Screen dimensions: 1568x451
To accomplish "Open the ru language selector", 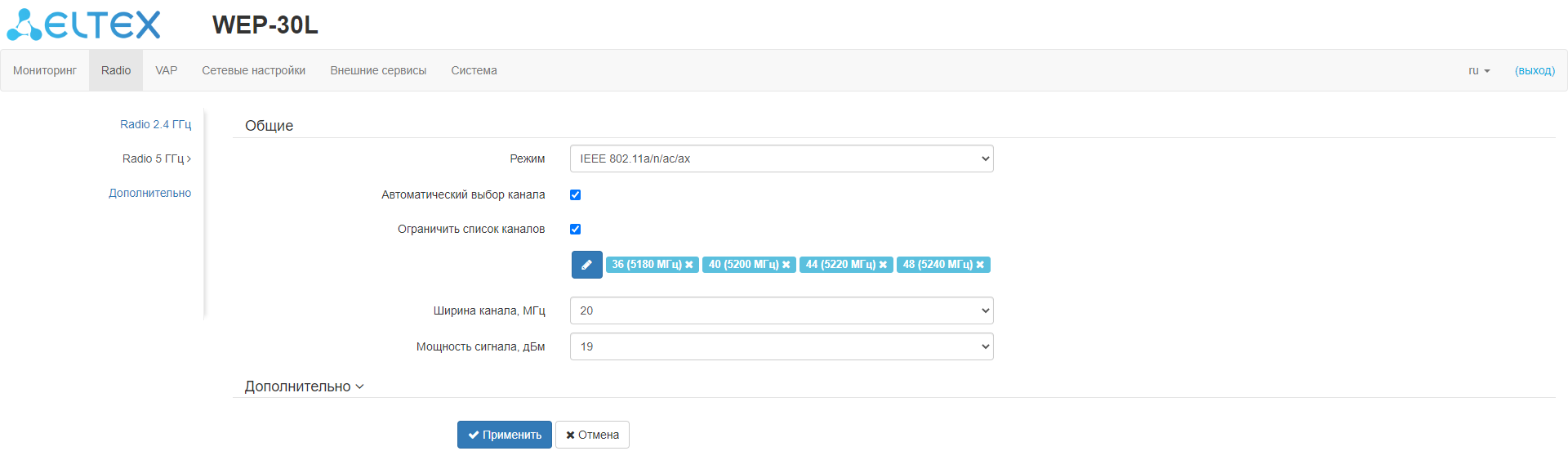I will coord(1478,70).
